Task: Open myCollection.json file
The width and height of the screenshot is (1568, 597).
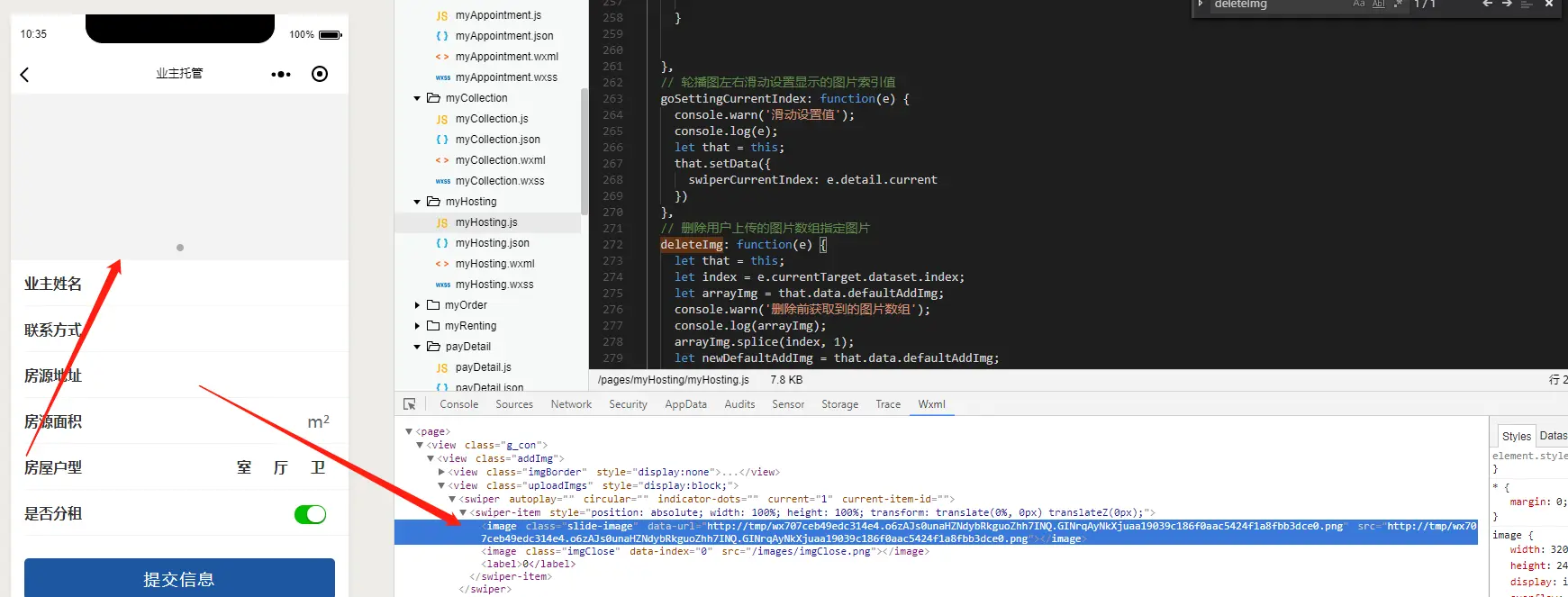Action: pyautogui.click(x=497, y=140)
